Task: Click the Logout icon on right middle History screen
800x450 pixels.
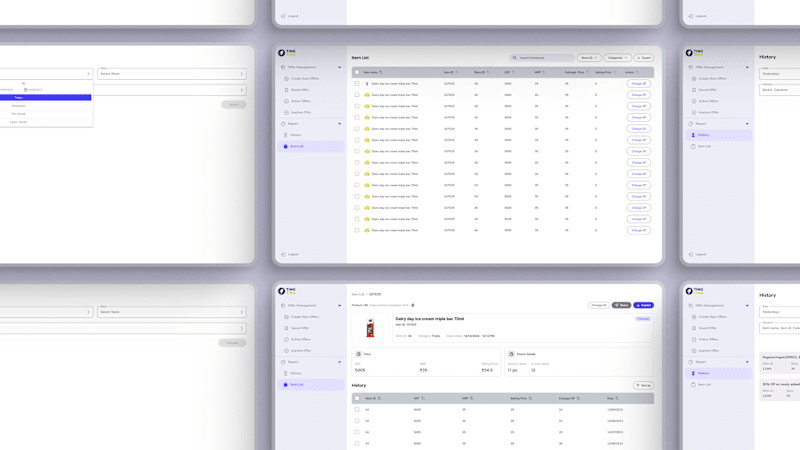Action: [691, 254]
